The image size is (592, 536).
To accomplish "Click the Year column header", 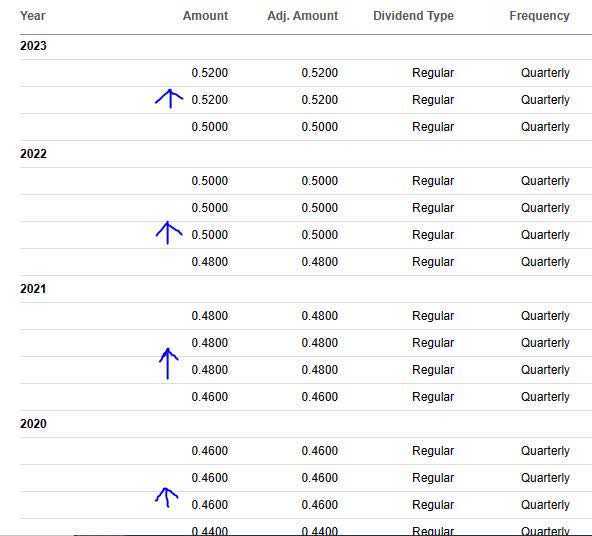I will 32,16.
